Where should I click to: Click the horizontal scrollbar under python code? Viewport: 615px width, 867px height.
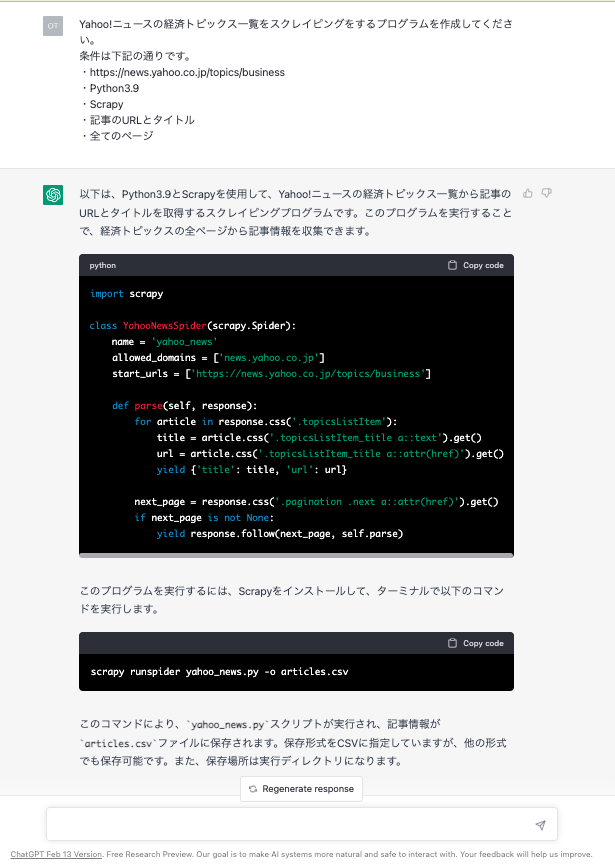[x=296, y=555]
